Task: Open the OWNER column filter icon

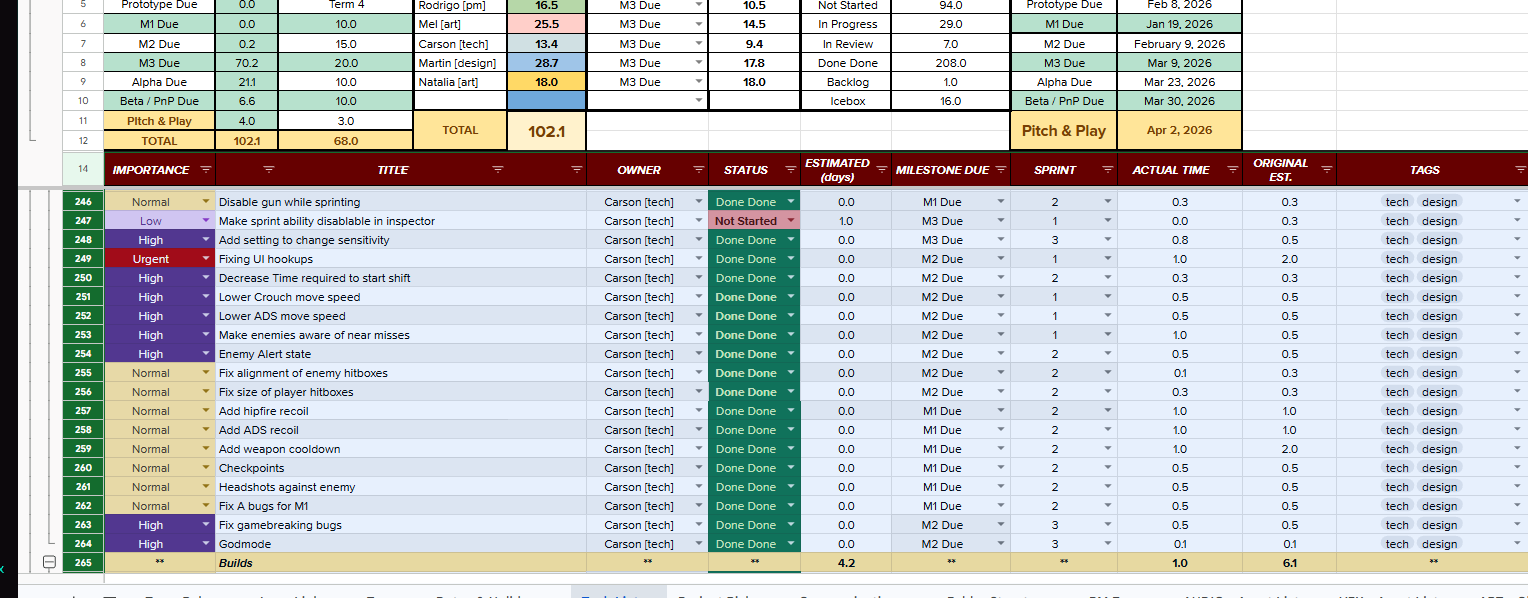Action: pyautogui.click(x=698, y=170)
